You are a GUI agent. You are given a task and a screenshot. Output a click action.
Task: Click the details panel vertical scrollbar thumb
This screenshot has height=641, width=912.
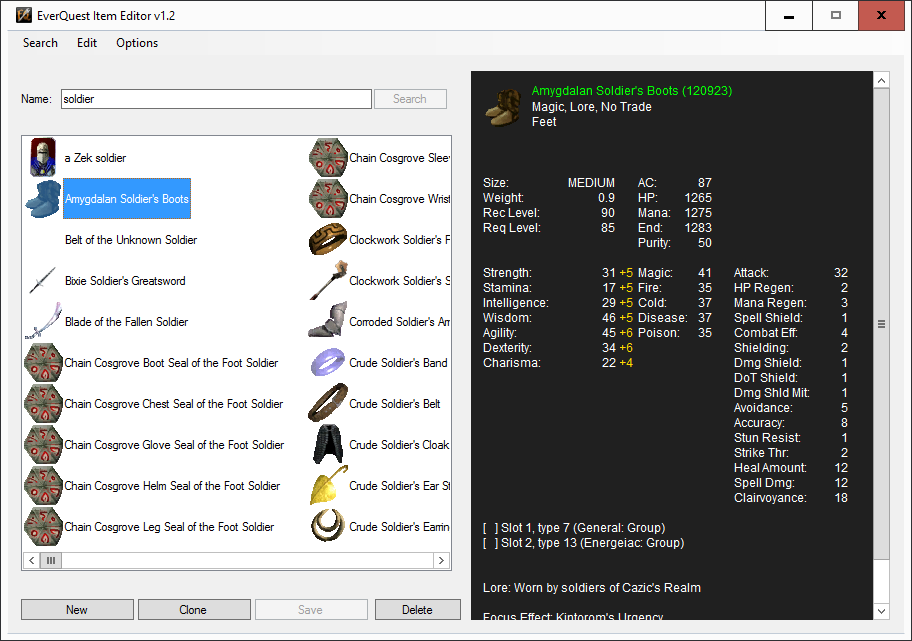click(881, 324)
